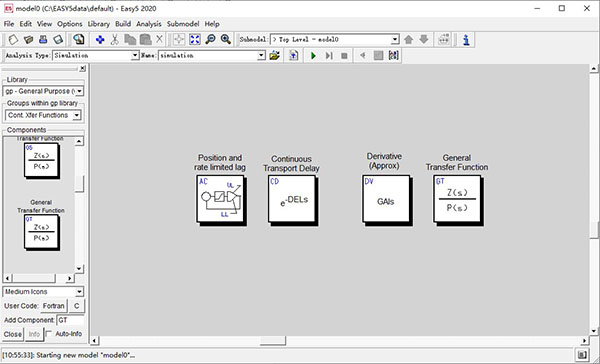Image resolution: width=600 pixels, height=364 pixels.
Task: Start the simulation with the green play button
Action: 313,56
